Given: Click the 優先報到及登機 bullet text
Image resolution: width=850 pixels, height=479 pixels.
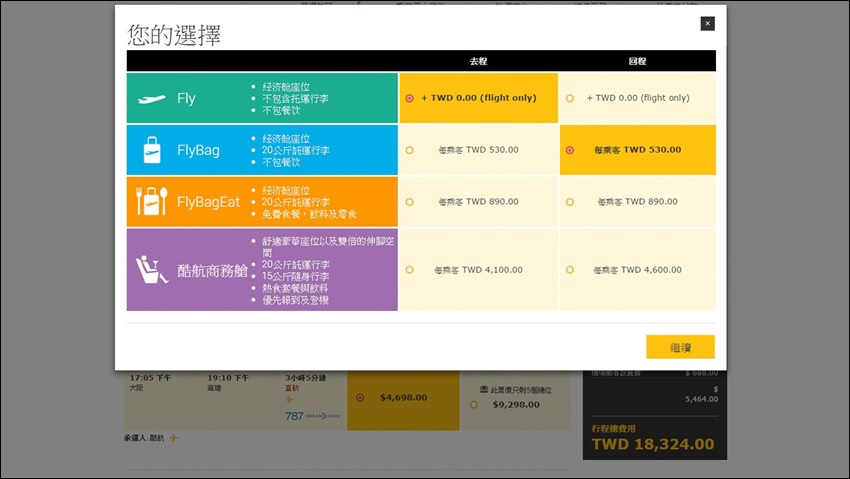Looking at the screenshot, I should click(295, 300).
